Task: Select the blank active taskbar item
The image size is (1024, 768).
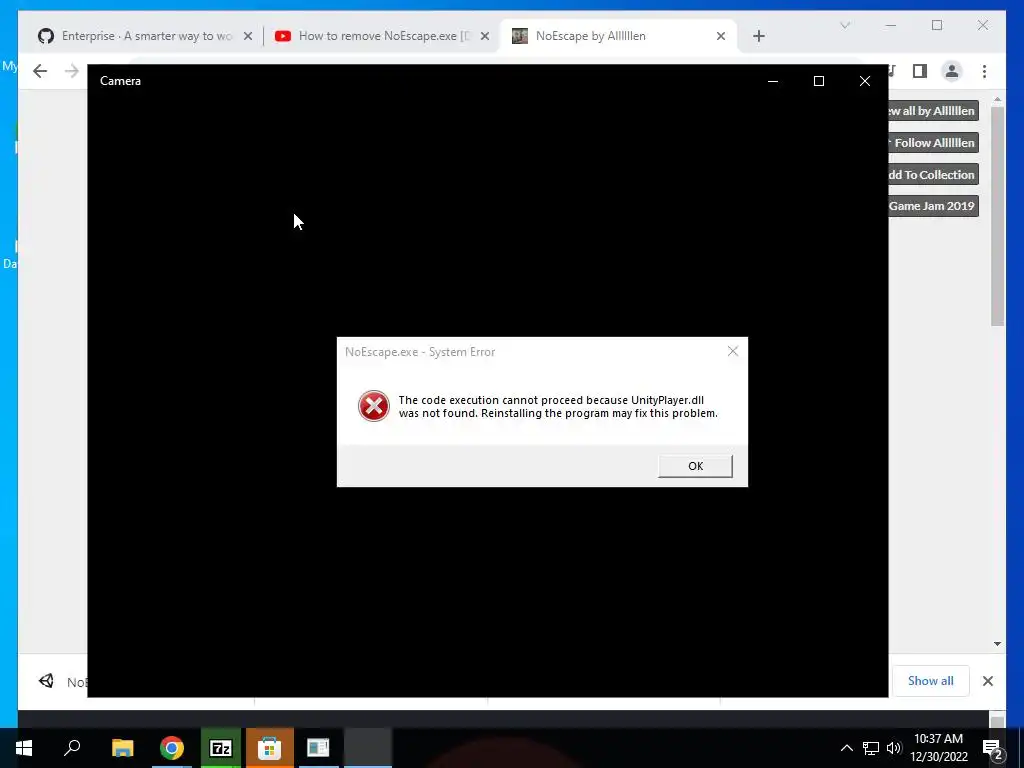Action: pyautogui.click(x=368, y=748)
